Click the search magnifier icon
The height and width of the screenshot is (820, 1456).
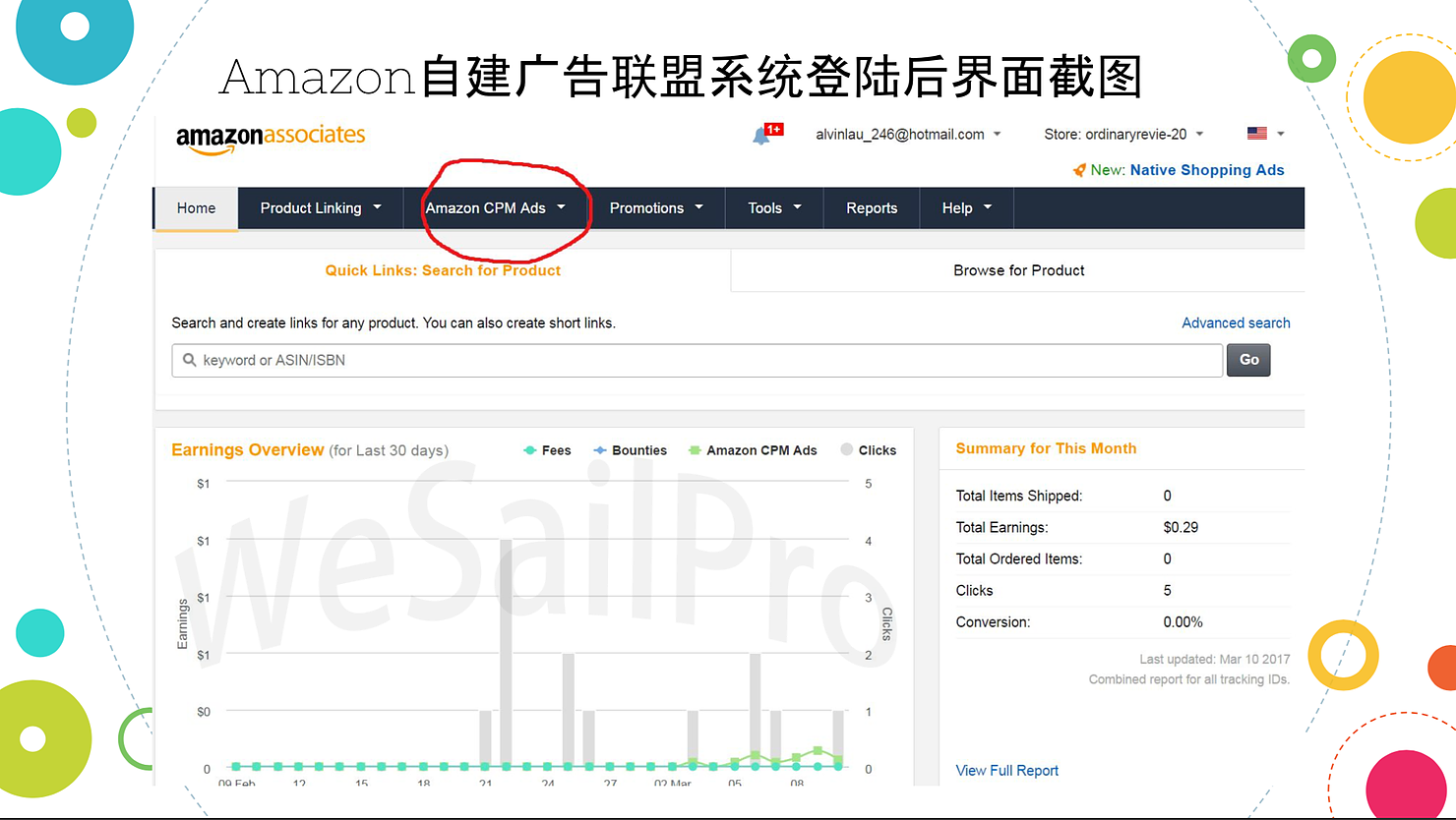coord(190,360)
